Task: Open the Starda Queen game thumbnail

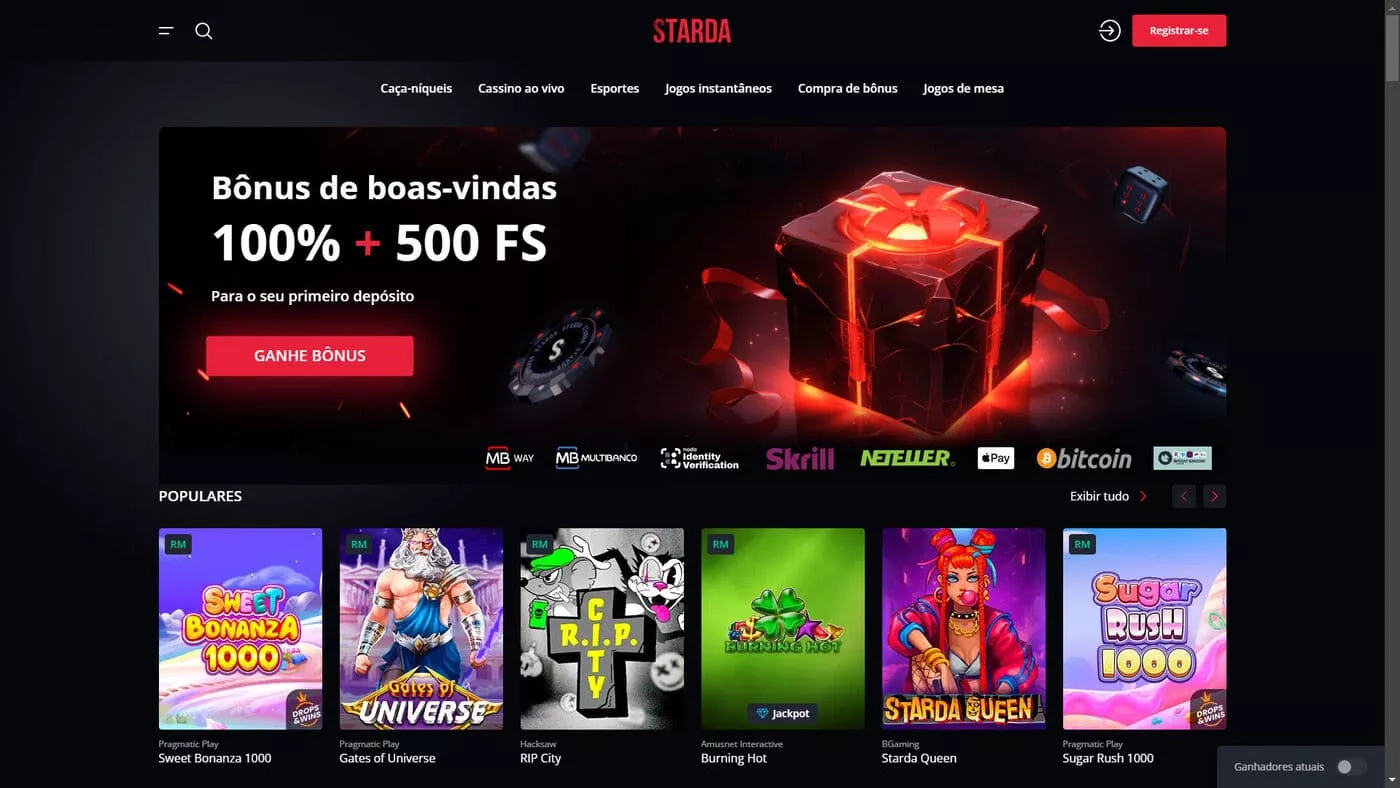Action: pos(964,629)
